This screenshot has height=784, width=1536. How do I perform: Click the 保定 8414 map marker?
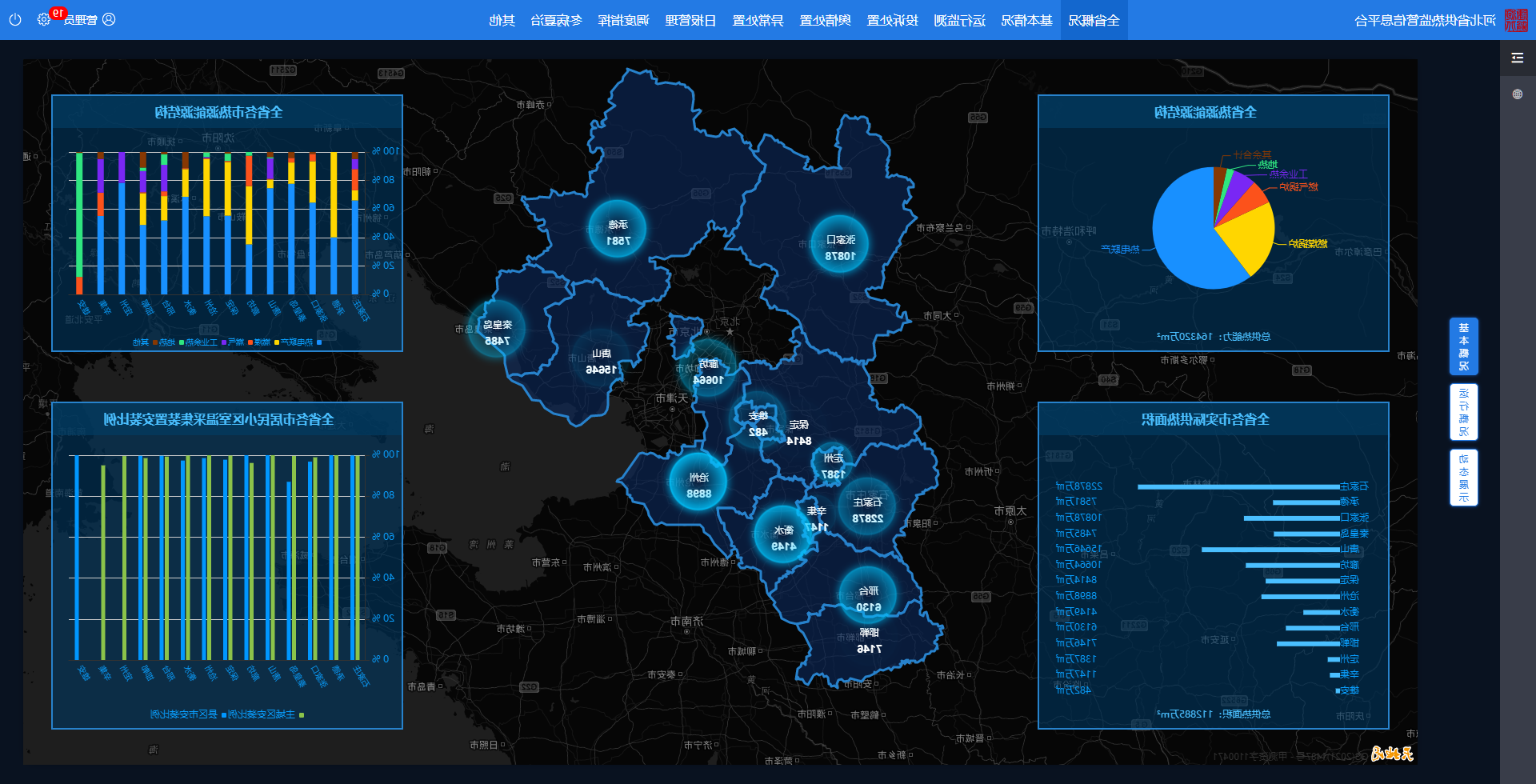pyautogui.click(x=798, y=433)
